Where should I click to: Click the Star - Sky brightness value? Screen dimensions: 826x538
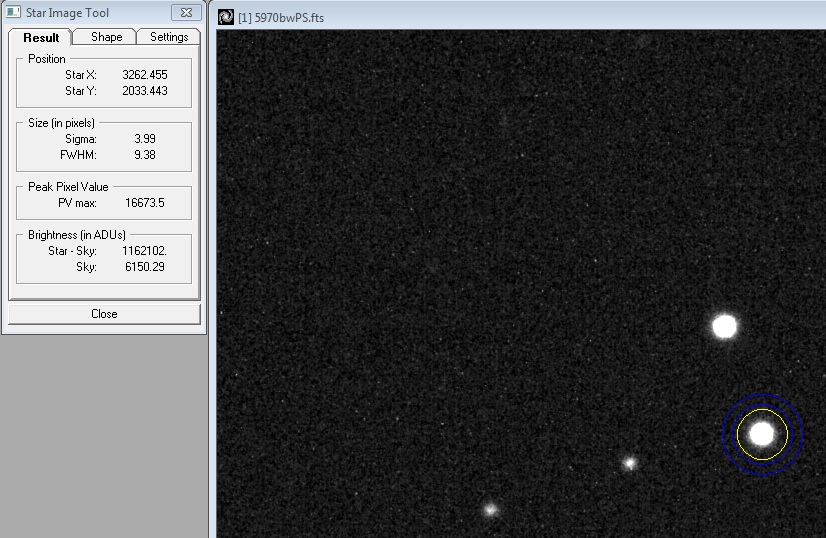point(144,251)
